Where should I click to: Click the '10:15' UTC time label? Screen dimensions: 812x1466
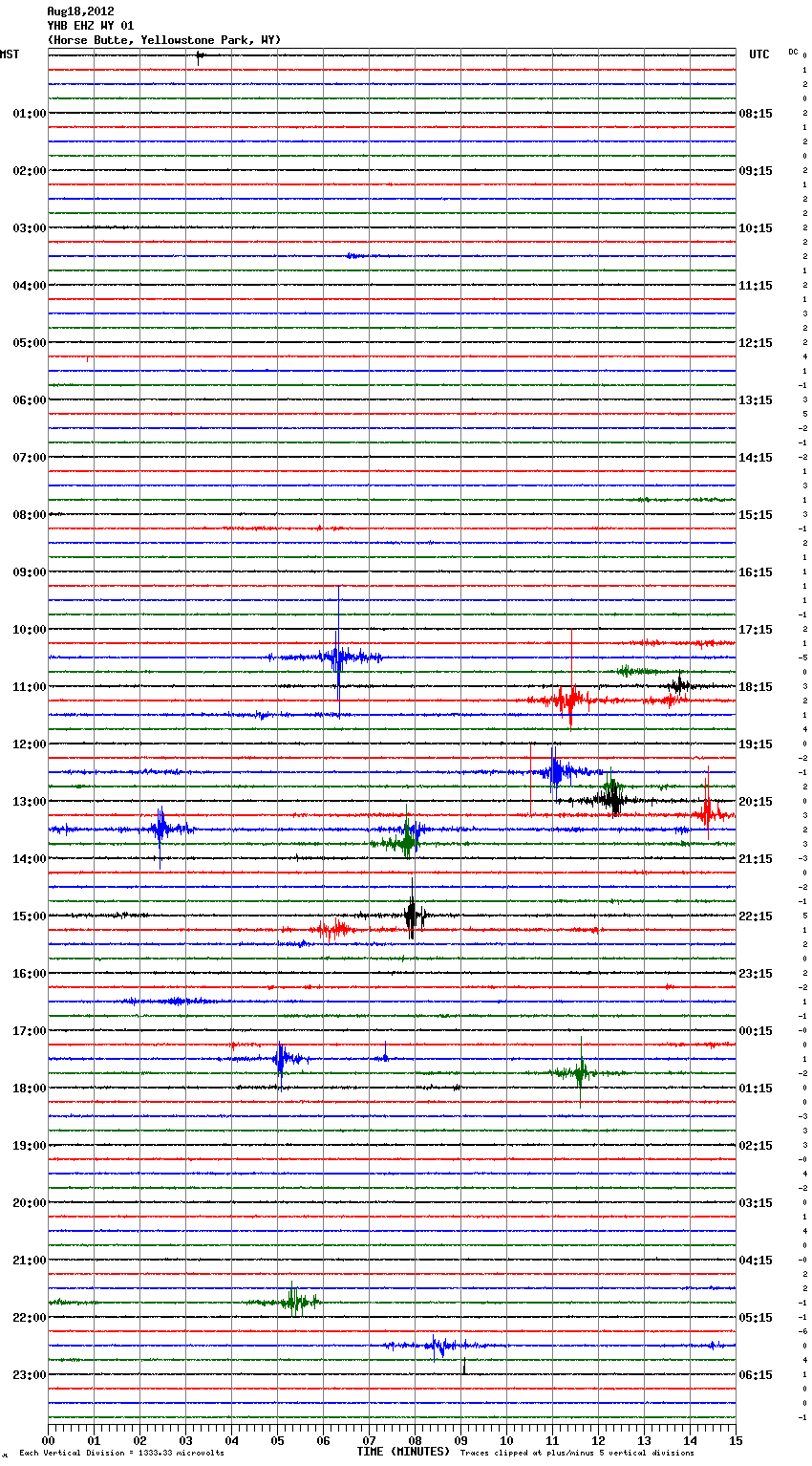coord(756,227)
